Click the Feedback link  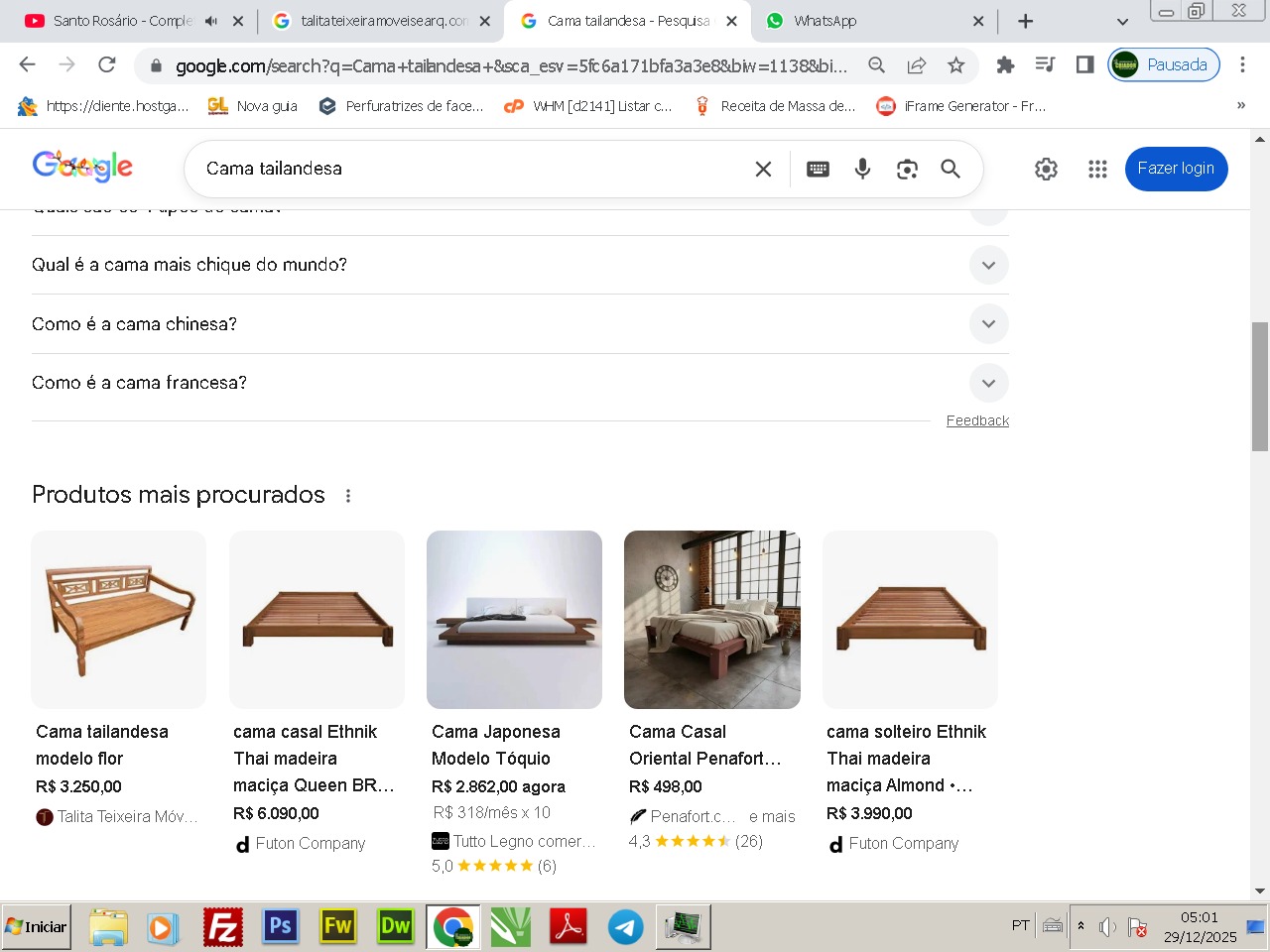(x=977, y=420)
